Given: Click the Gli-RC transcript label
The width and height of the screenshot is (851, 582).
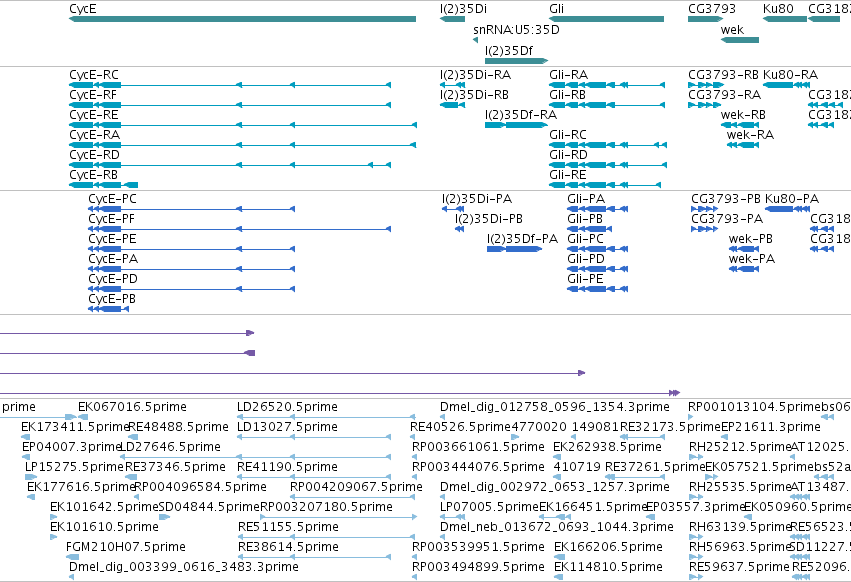Looking at the screenshot, I should [x=568, y=135].
